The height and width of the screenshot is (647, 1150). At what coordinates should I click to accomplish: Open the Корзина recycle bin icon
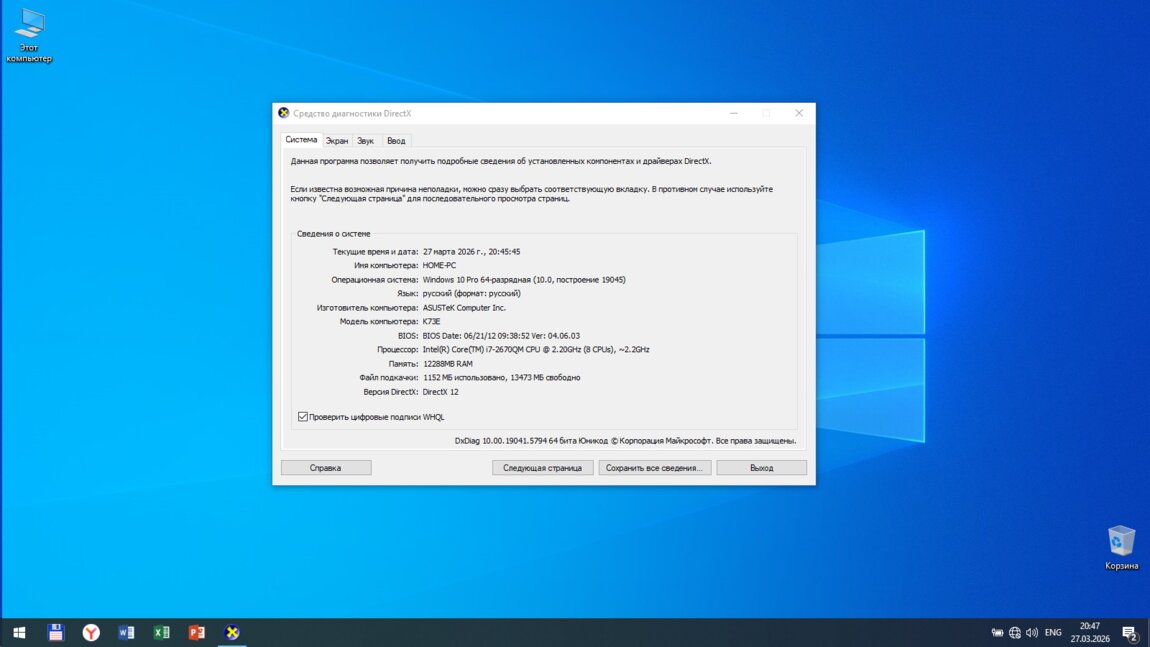pyautogui.click(x=1121, y=543)
